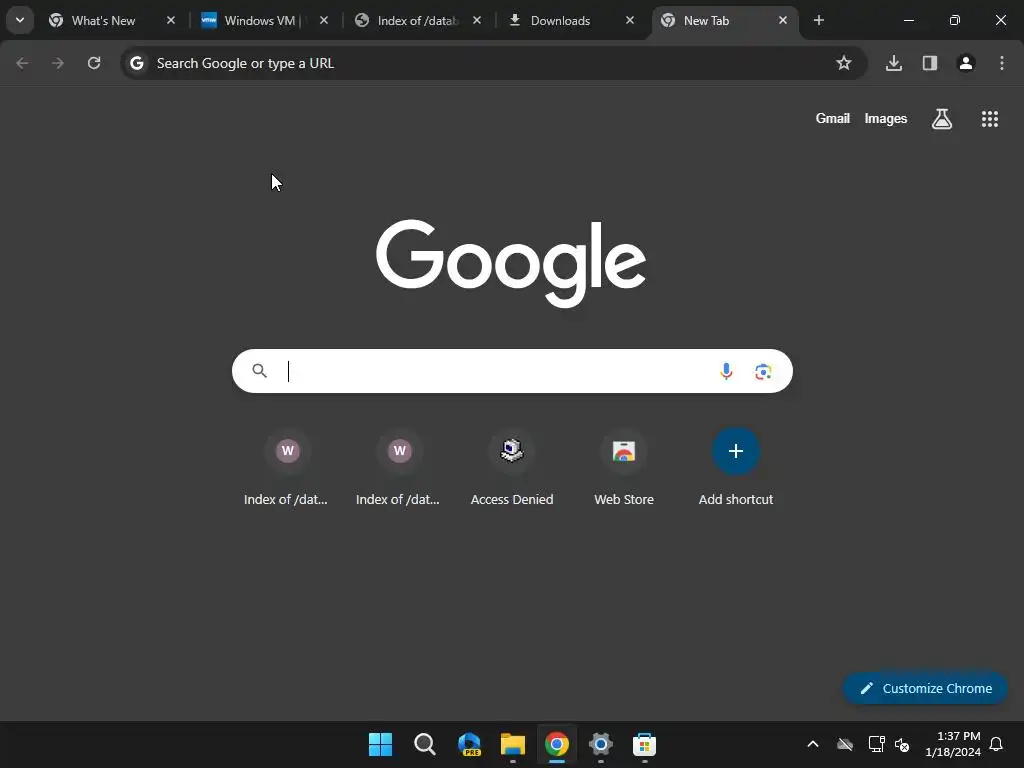Open Chrome's three-dot menu

(1002, 63)
